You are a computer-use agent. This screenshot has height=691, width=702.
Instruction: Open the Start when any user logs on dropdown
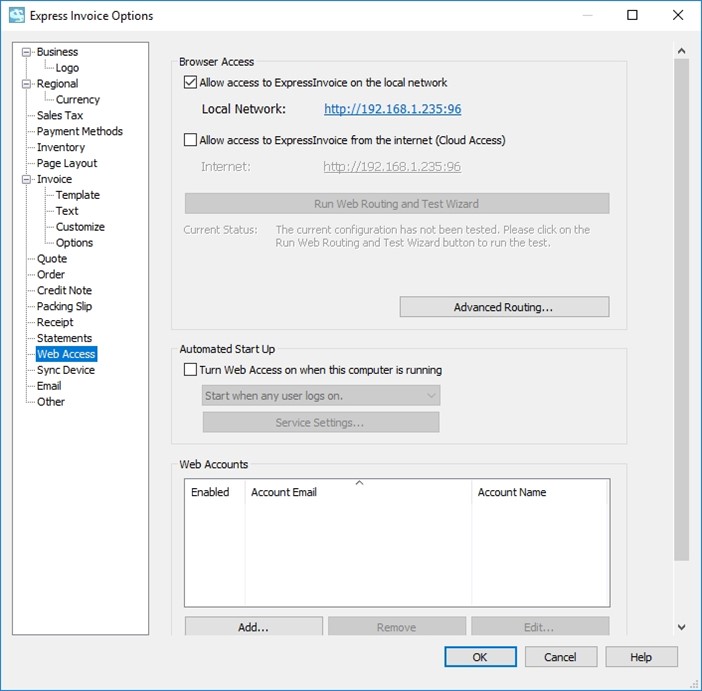click(x=321, y=396)
